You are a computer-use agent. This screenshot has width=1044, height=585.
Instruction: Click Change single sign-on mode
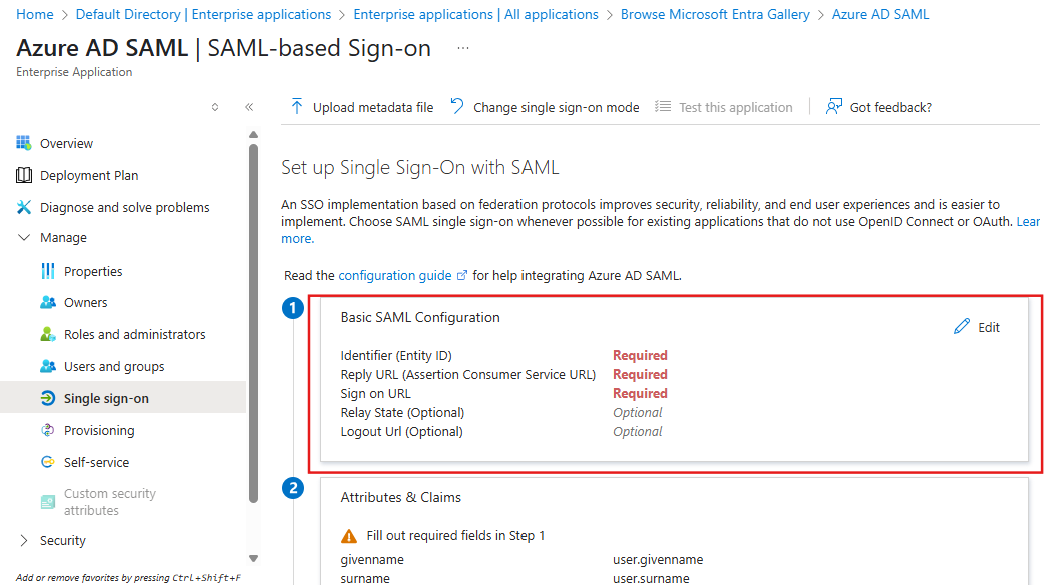click(544, 107)
